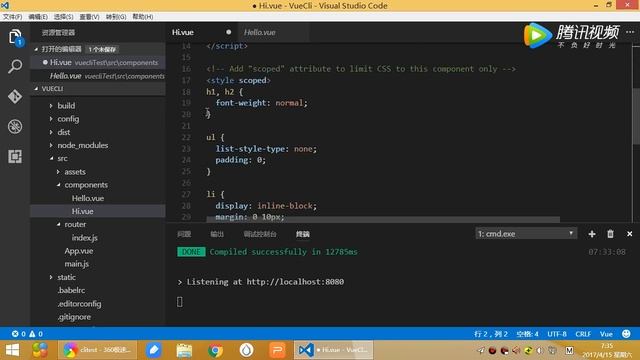Click the editor horizontal scrollbar
The width and height of the screenshot is (640, 360).
(x=383, y=220)
